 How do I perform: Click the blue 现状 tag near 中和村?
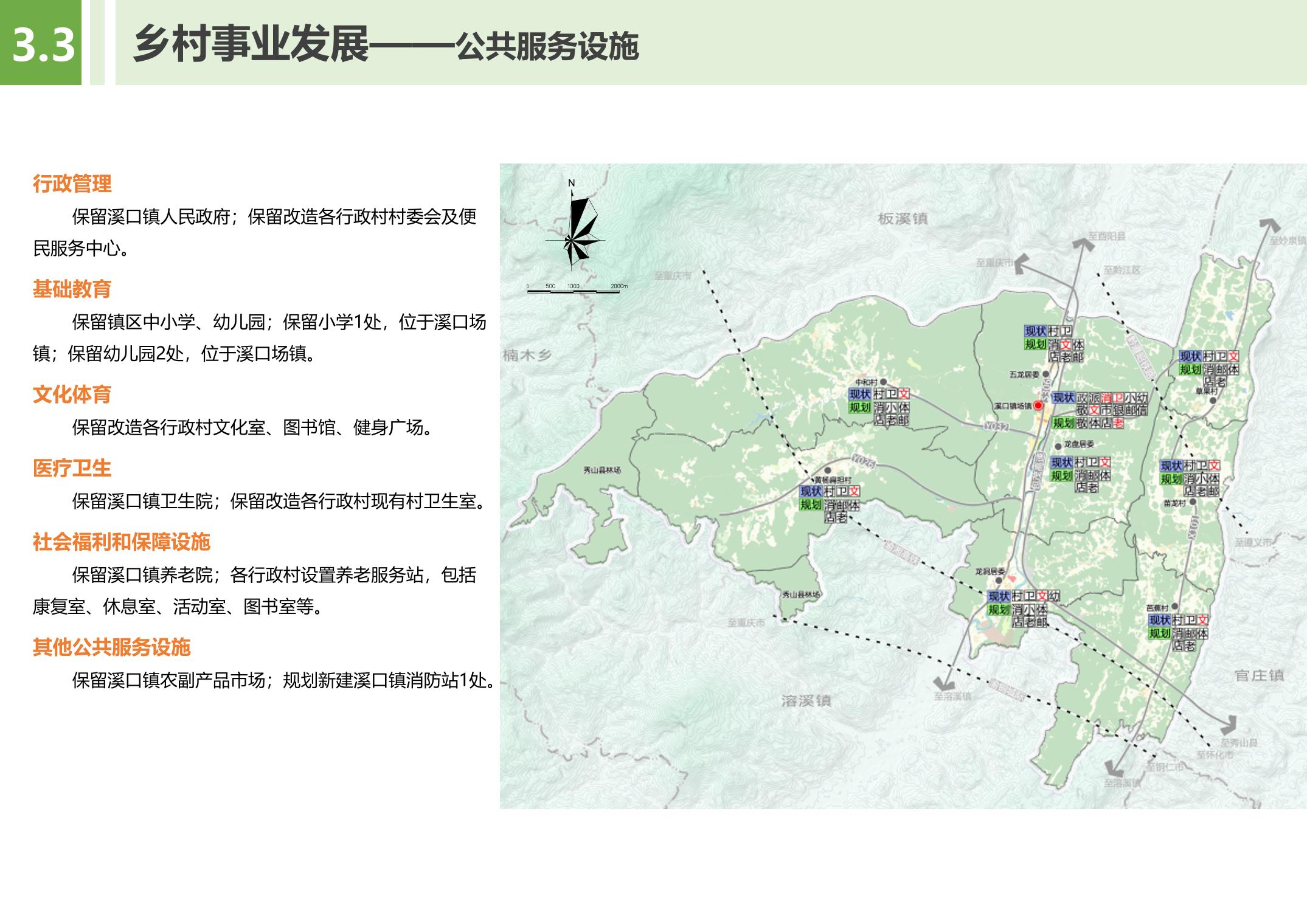pyautogui.click(x=860, y=395)
